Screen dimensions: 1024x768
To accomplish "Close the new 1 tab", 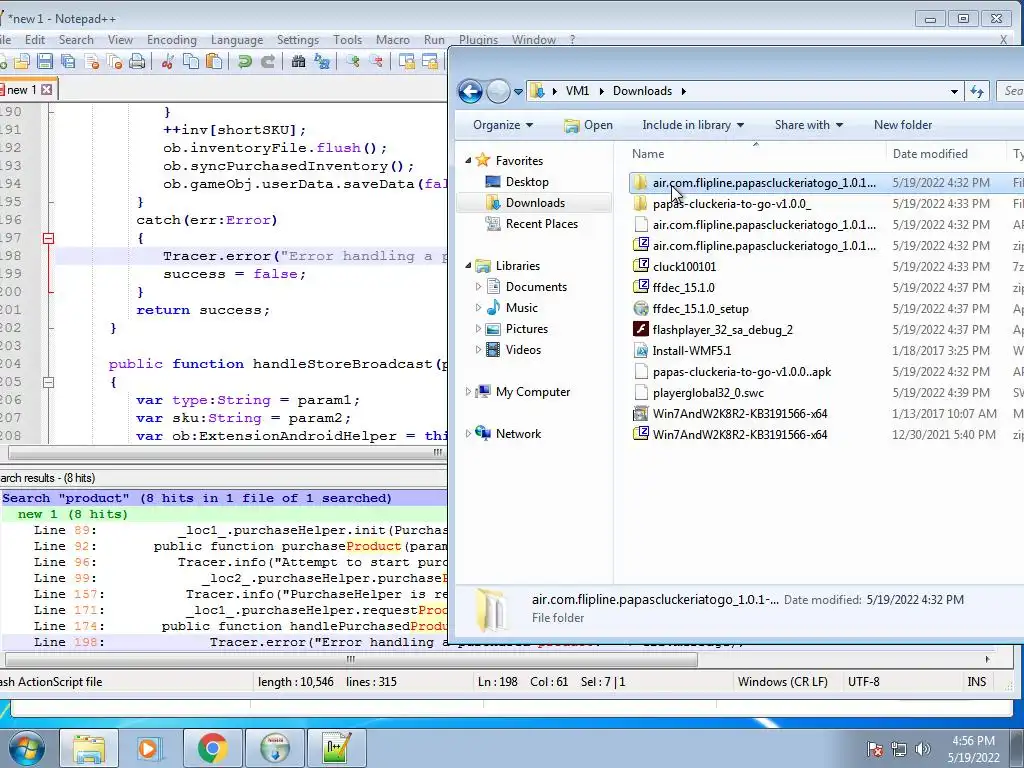I will pos(46,89).
